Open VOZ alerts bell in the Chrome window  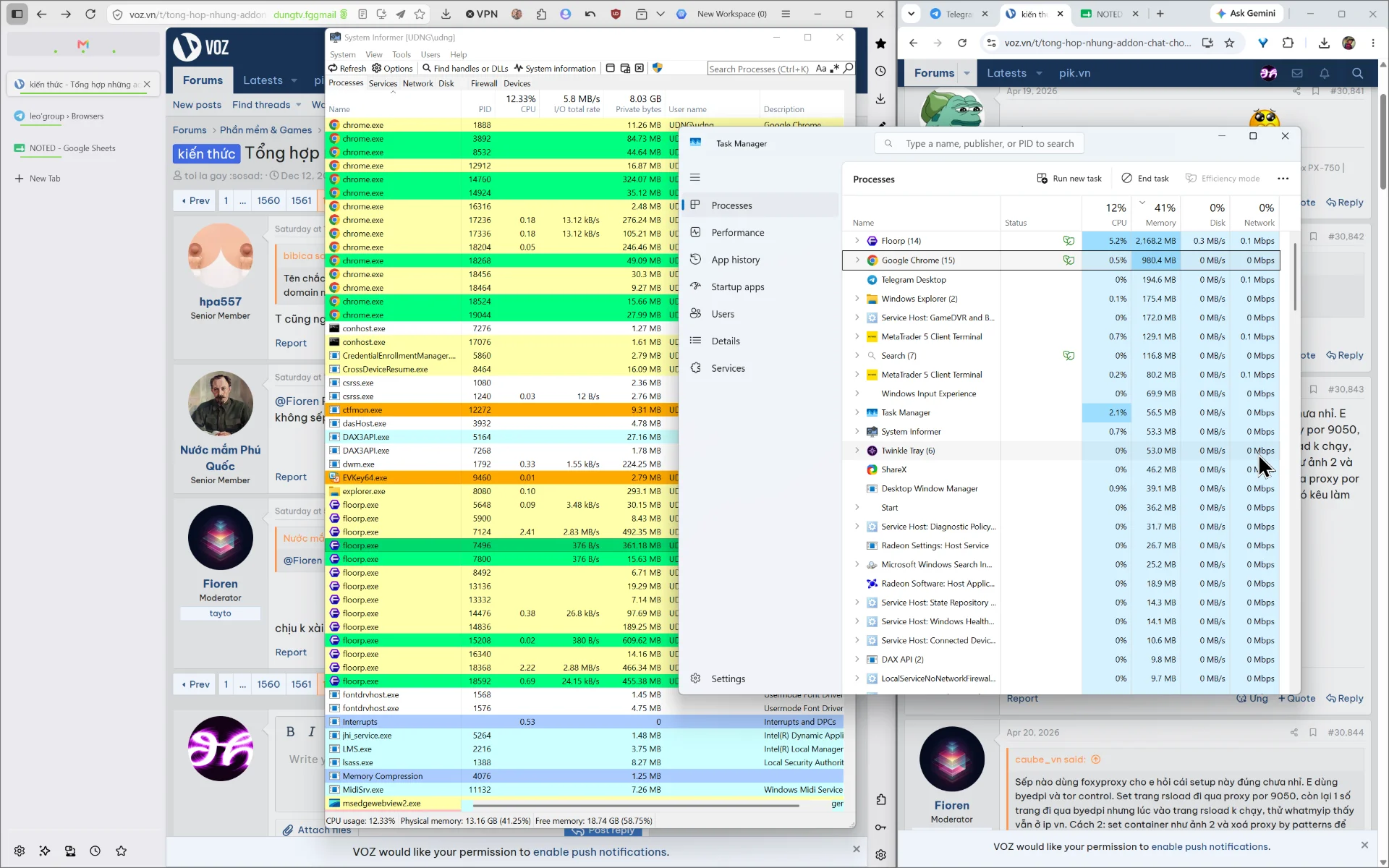pyautogui.click(x=1325, y=73)
